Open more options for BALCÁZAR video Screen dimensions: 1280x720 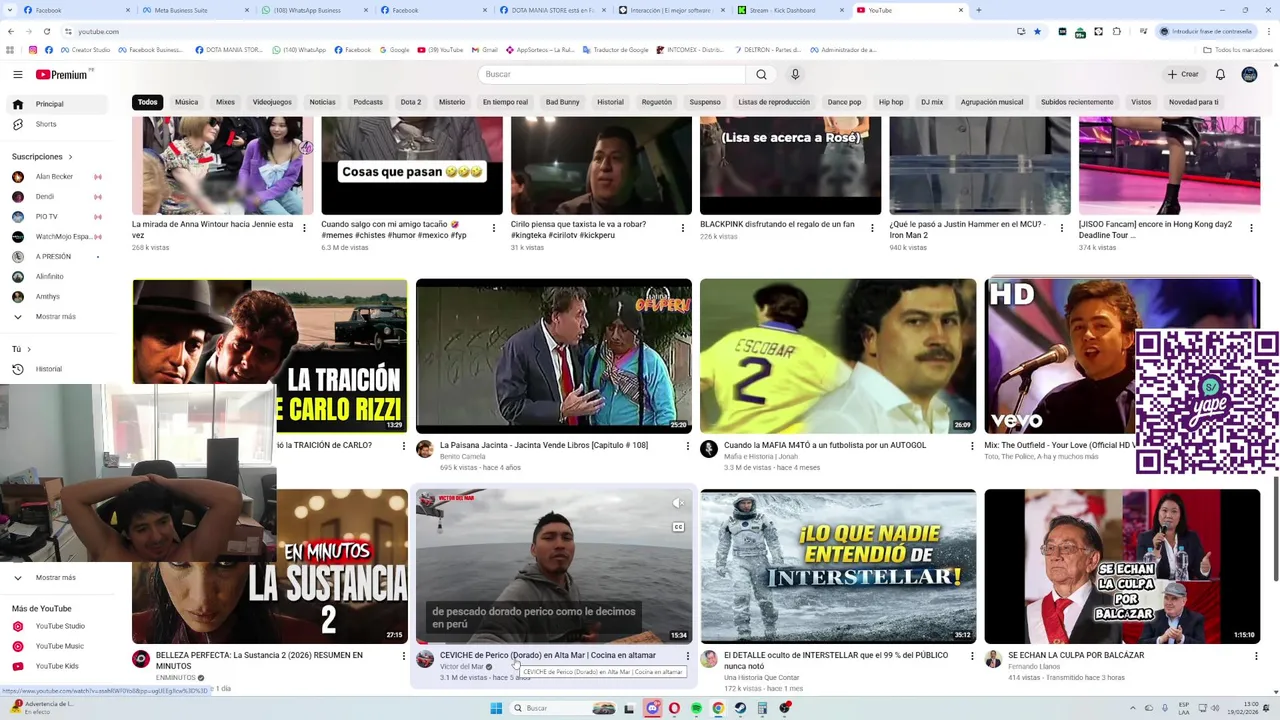pos(1256,656)
